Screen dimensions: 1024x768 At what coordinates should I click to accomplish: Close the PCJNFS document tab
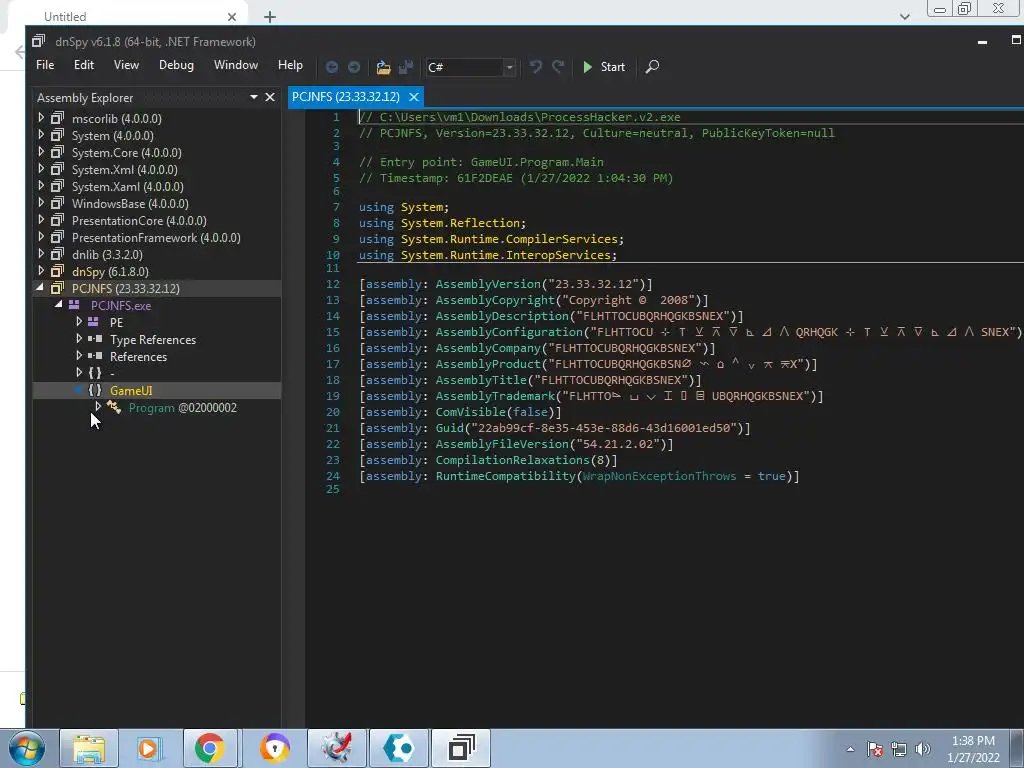(x=413, y=97)
